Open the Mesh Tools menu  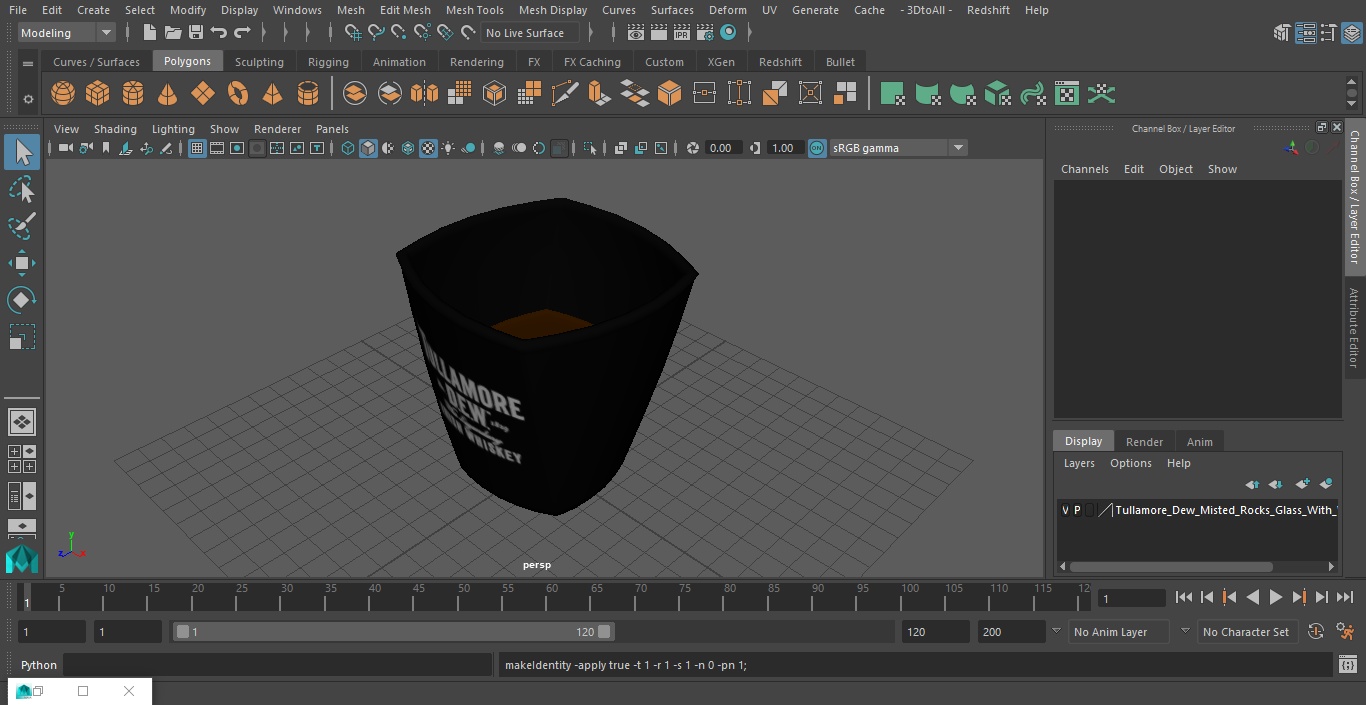(474, 10)
